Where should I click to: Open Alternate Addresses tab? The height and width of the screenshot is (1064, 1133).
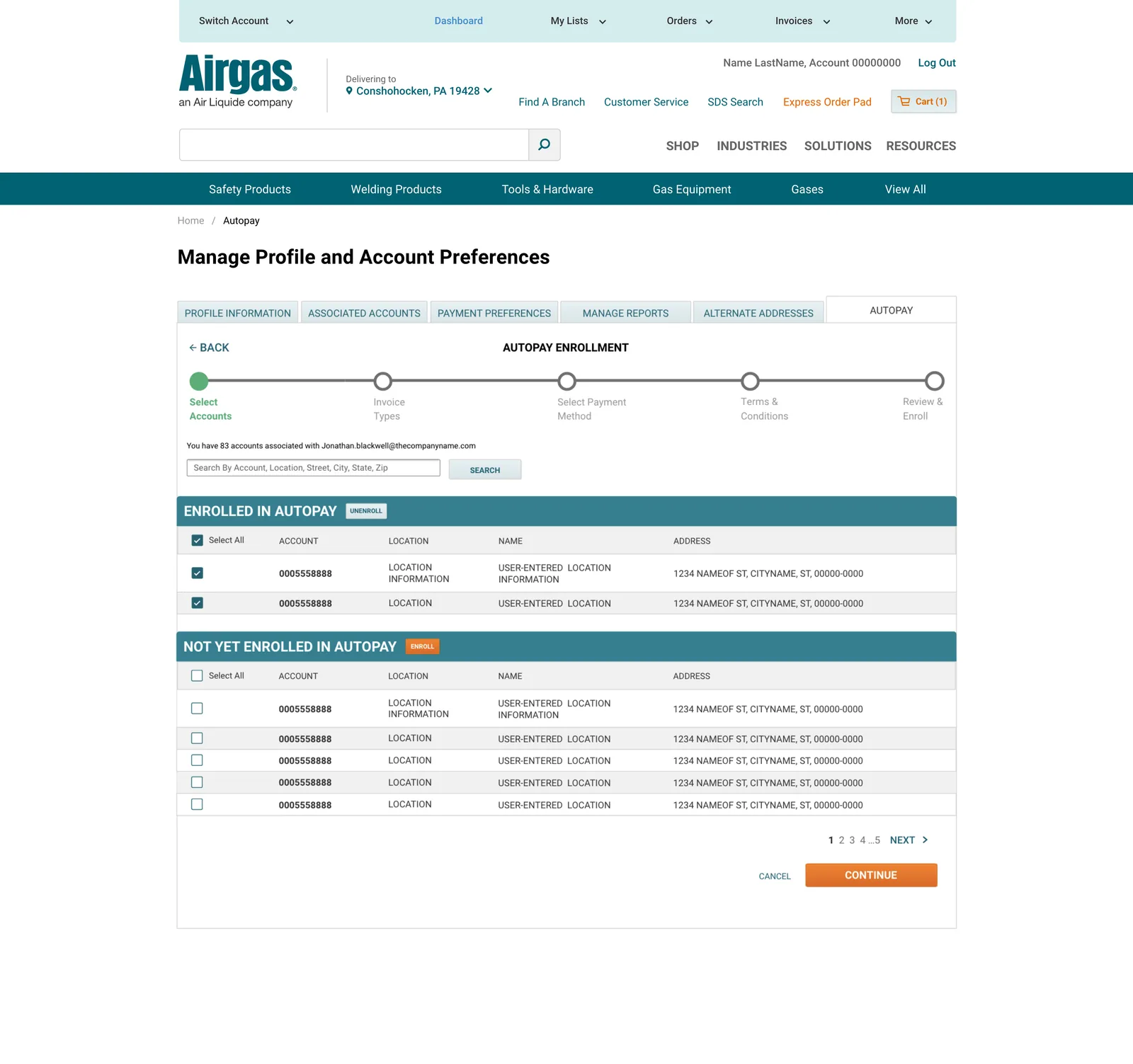pyautogui.click(x=758, y=313)
